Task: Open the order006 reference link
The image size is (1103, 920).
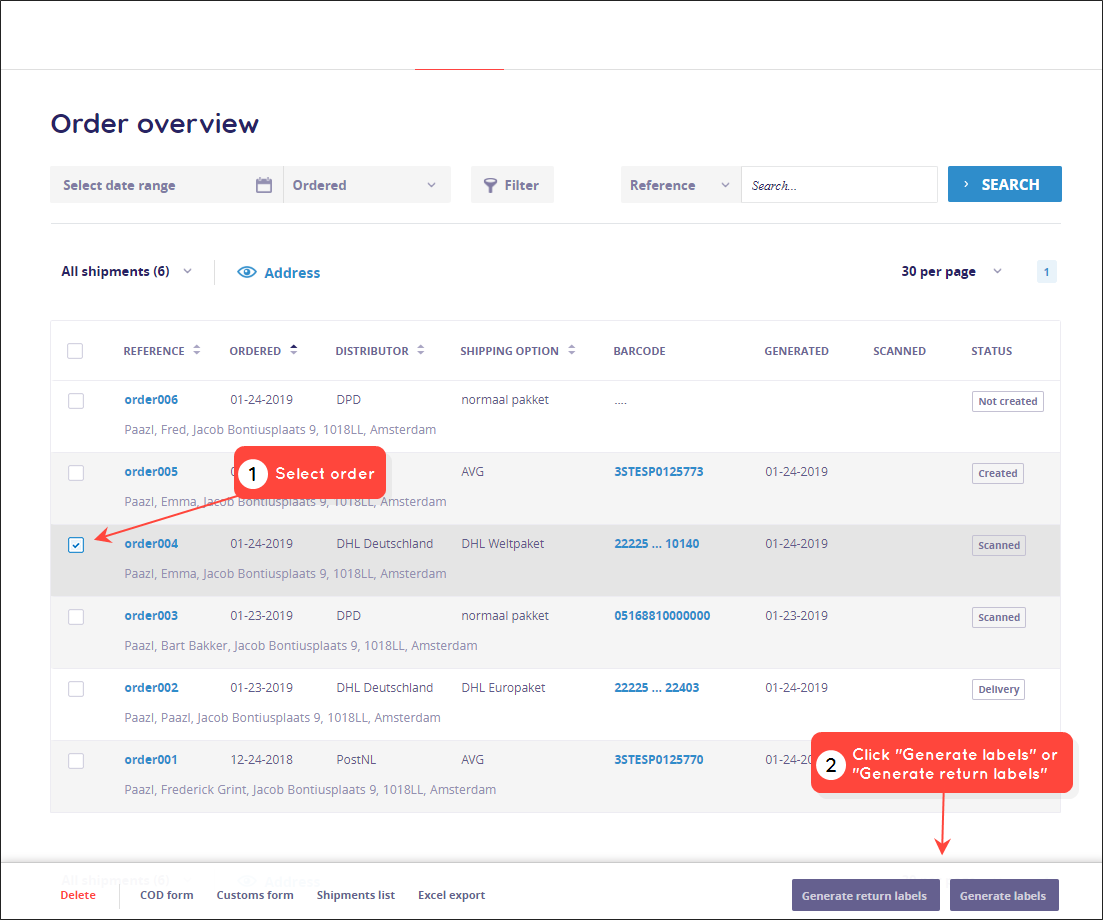Action: tap(151, 400)
